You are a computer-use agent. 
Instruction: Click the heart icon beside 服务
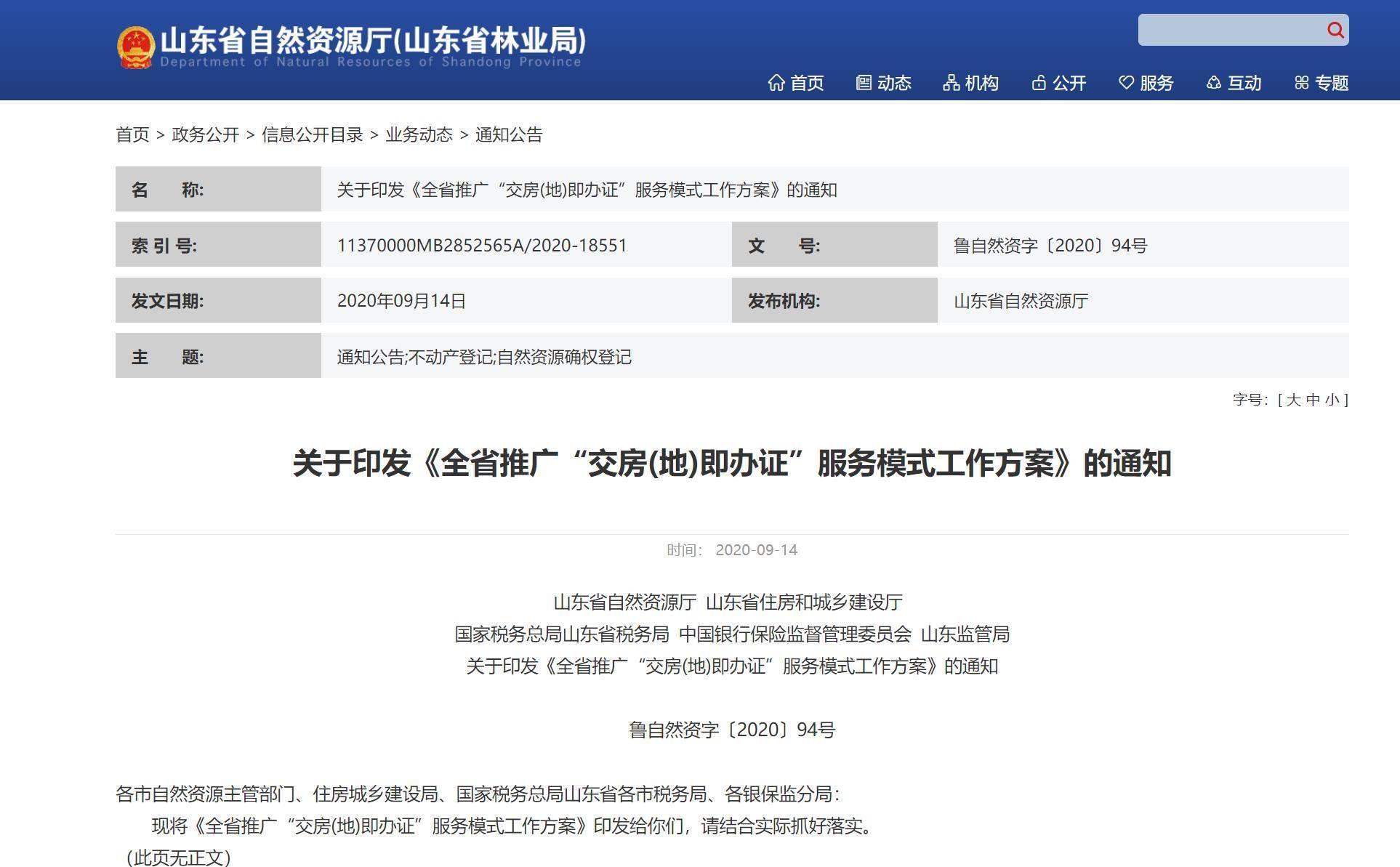pyautogui.click(x=1126, y=83)
